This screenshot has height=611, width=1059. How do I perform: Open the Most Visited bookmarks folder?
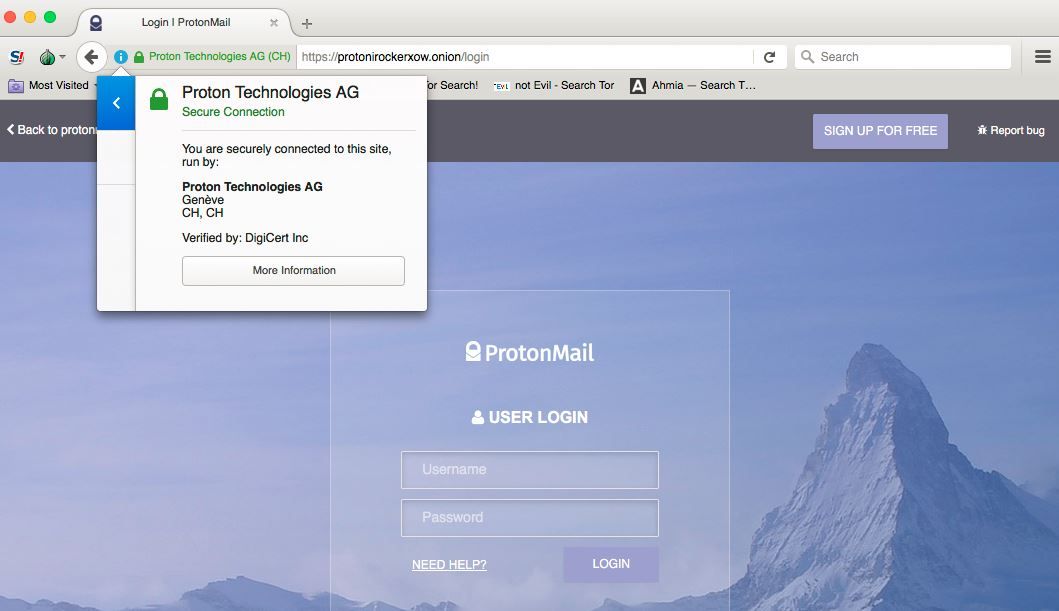(51, 86)
